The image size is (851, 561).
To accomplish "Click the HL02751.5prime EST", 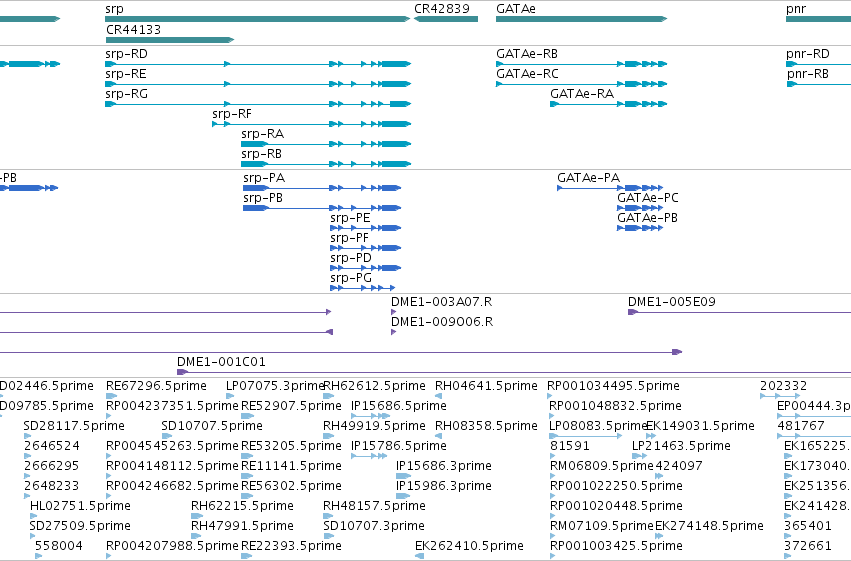I will tap(33, 516).
